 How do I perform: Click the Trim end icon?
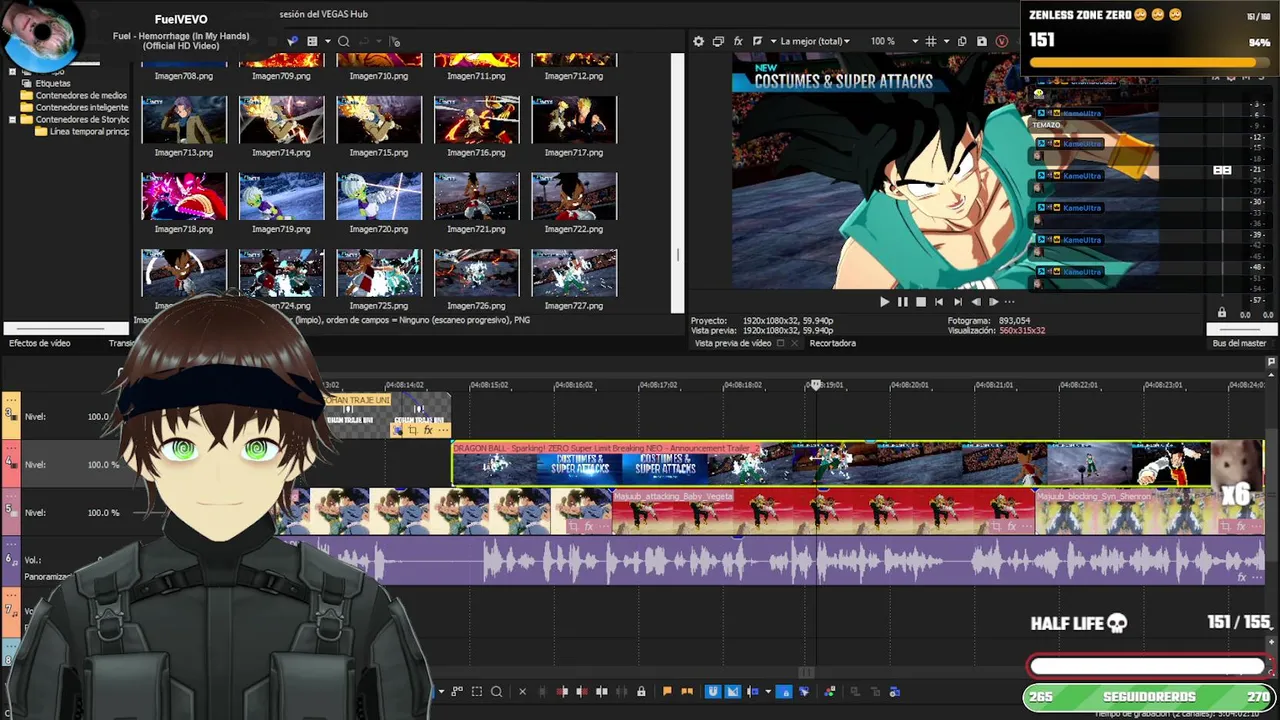[x=581, y=691]
